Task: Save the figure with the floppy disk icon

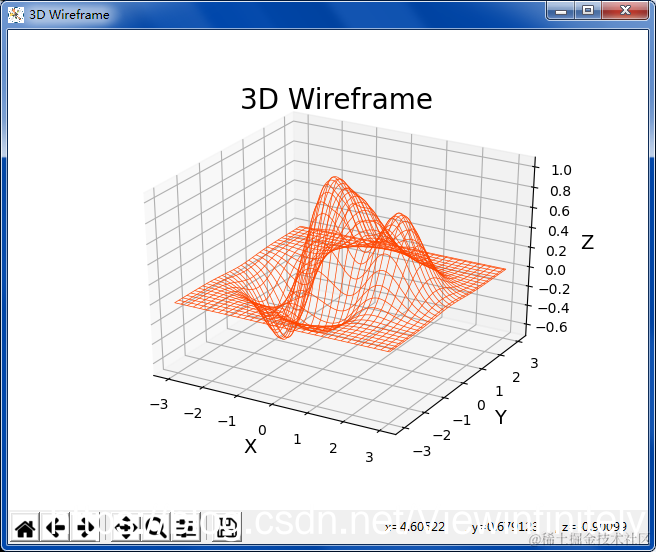Action: coord(227,527)
